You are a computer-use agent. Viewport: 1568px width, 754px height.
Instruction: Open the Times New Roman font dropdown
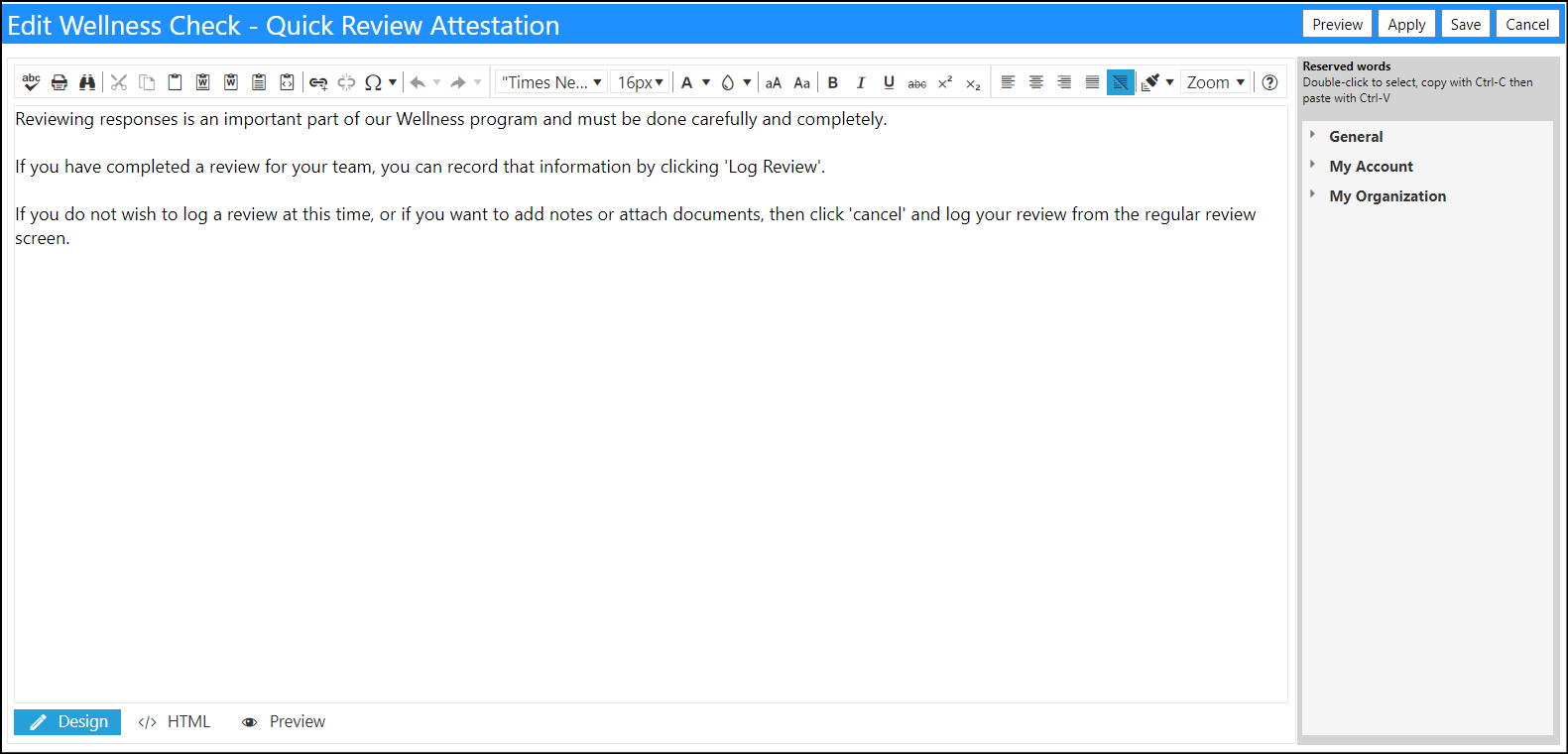(x=551, y=82)
